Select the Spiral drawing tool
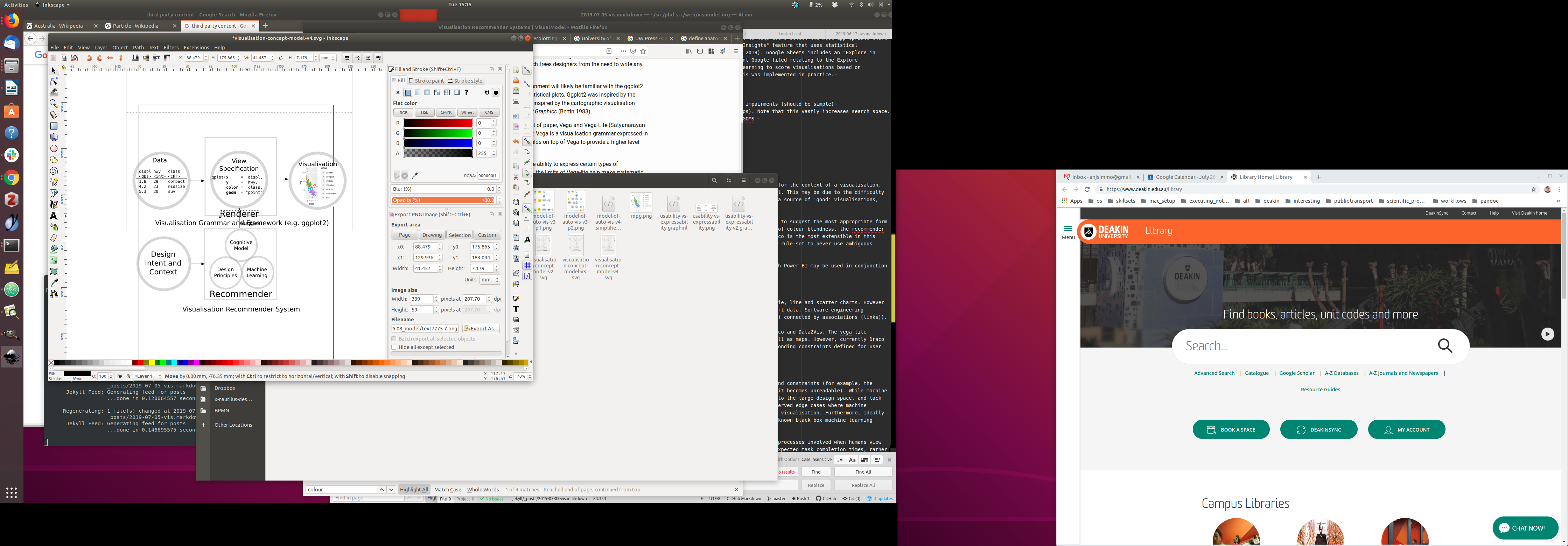This screenshot has height=546, width=1568. pyautogui.click(x=54, y=171)
